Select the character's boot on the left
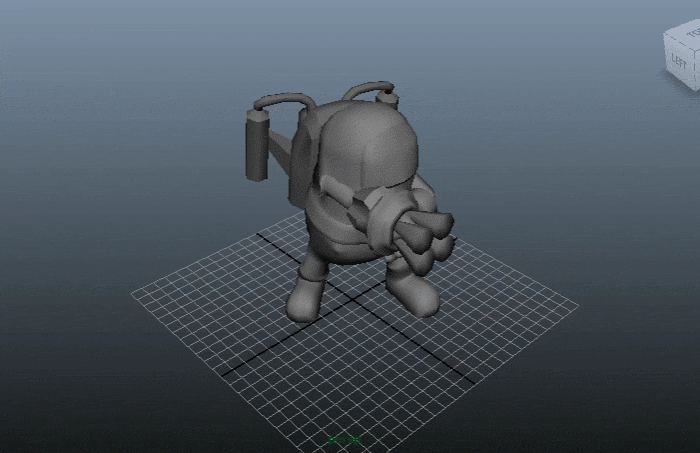The image size is (700, 453). coord(306,298)
